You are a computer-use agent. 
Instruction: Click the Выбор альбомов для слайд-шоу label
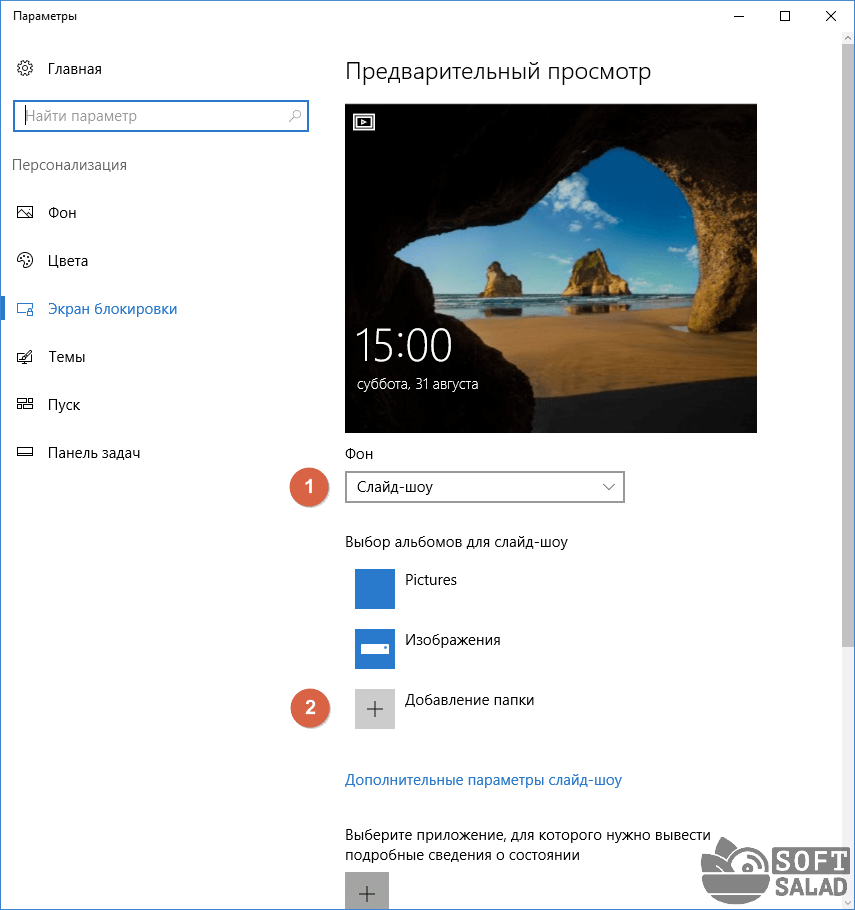point(456,542)
